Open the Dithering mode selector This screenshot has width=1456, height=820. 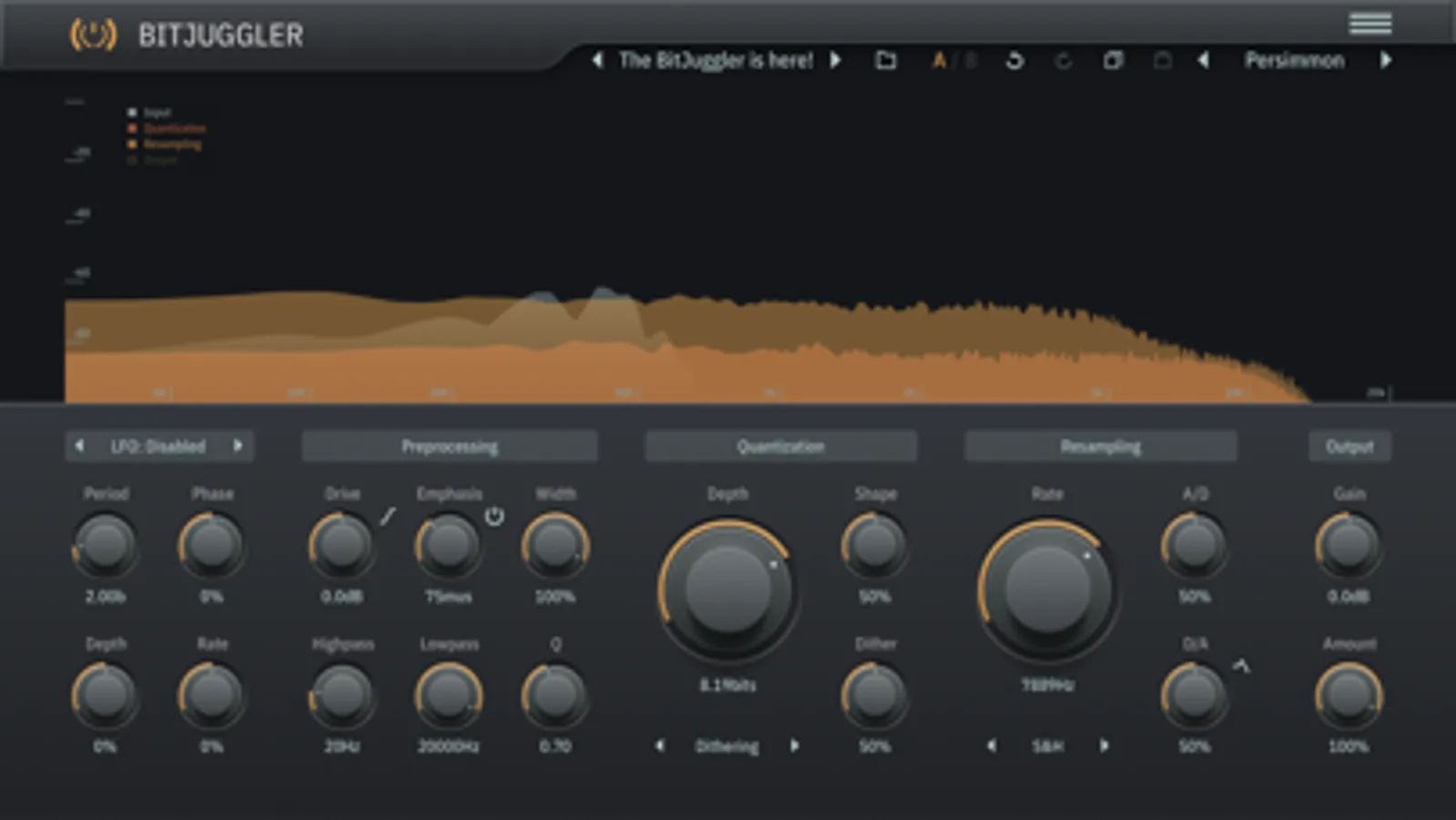point(727,746)
